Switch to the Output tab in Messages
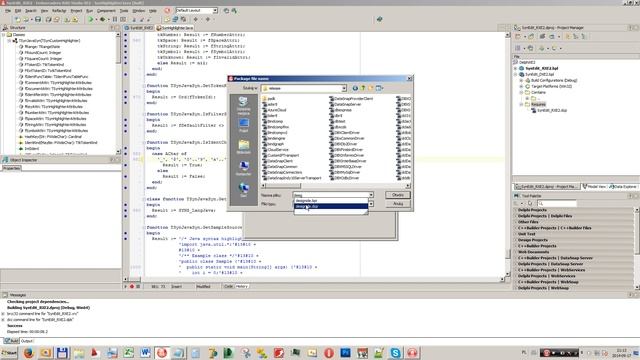The height and width of the screenshot is (360, 640). pyautogui.click(x=27, y=341)
